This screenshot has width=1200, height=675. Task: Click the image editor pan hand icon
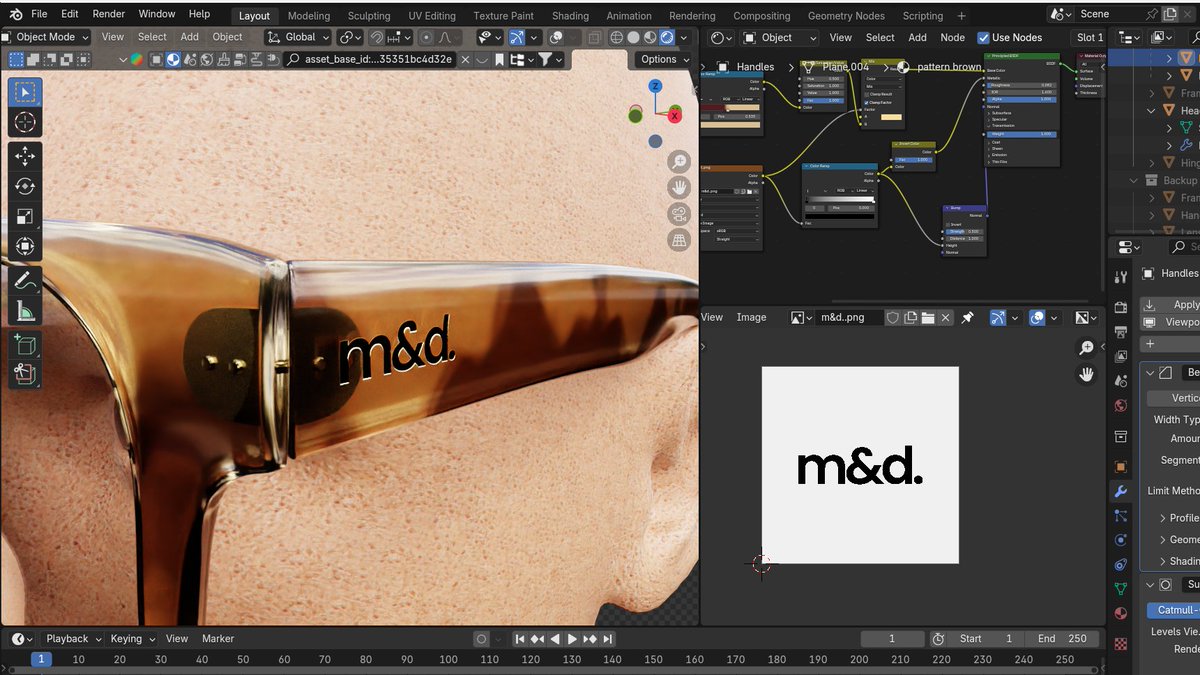[1087, 375]
